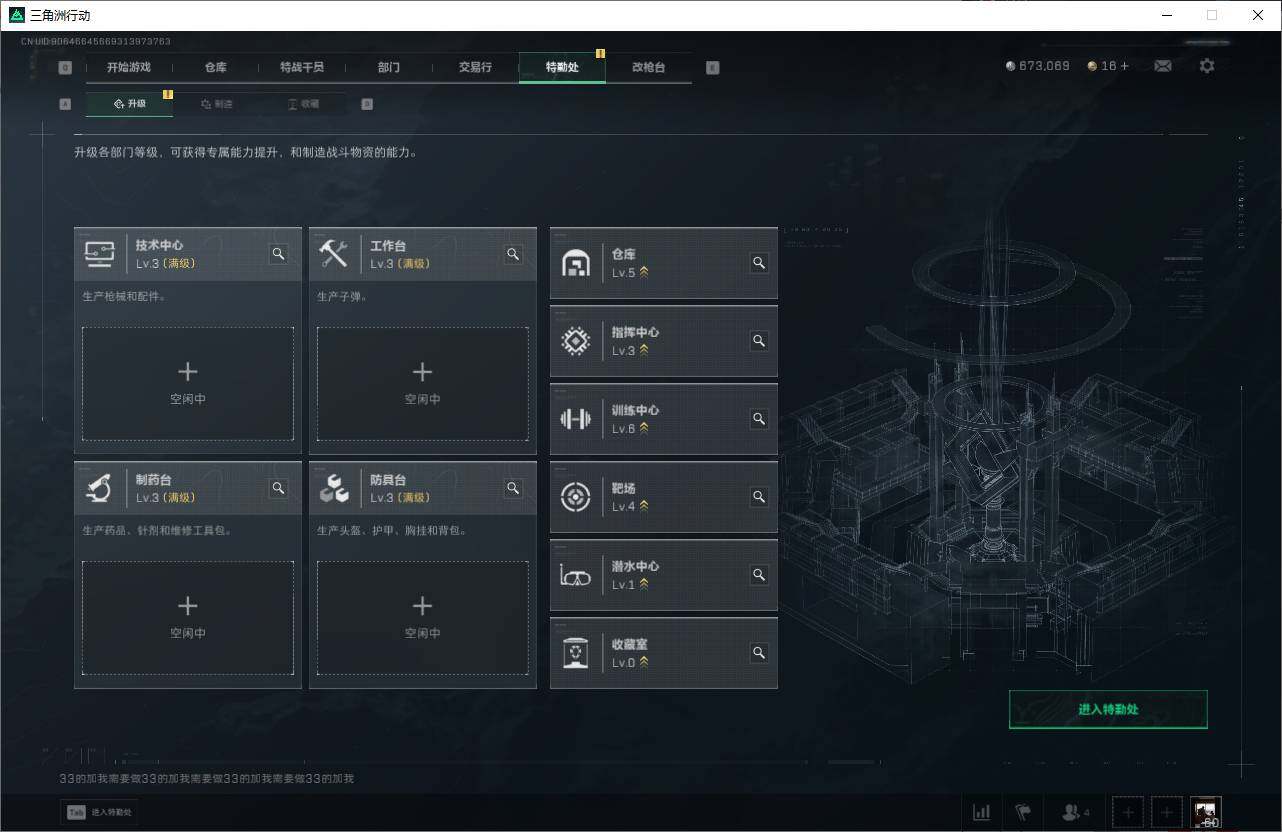Open the bar-chart statistics icon bottom bar
Image resolution: width=1282 pixels, height=832 pixels.
tap(981, 812)
